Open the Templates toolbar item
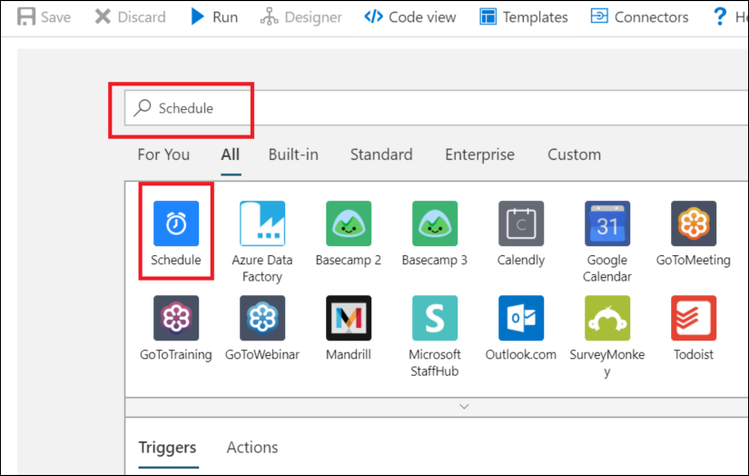Screen dimensions: 749x476 point(524,17)
